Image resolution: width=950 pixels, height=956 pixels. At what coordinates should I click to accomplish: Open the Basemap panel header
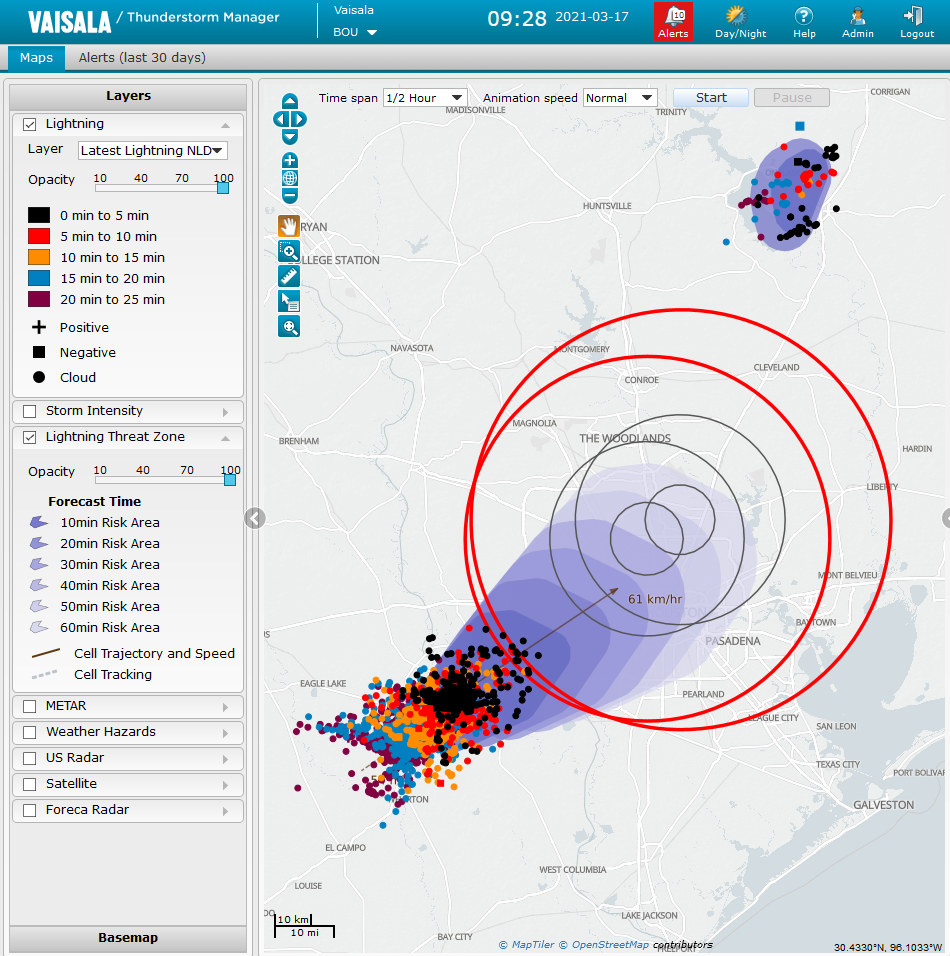[x=128, y=938]
